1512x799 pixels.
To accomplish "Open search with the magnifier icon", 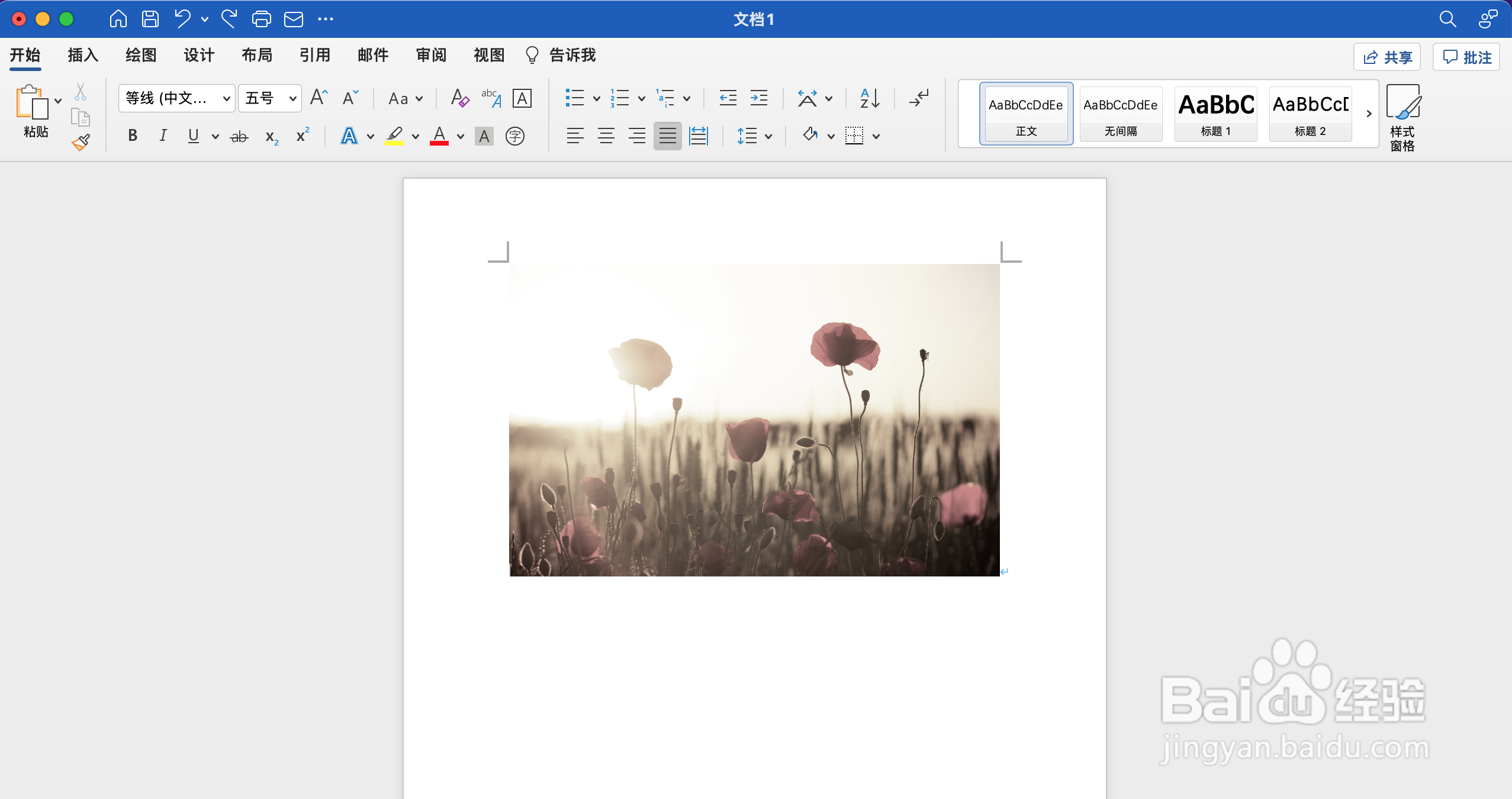I will [1447, 19].
